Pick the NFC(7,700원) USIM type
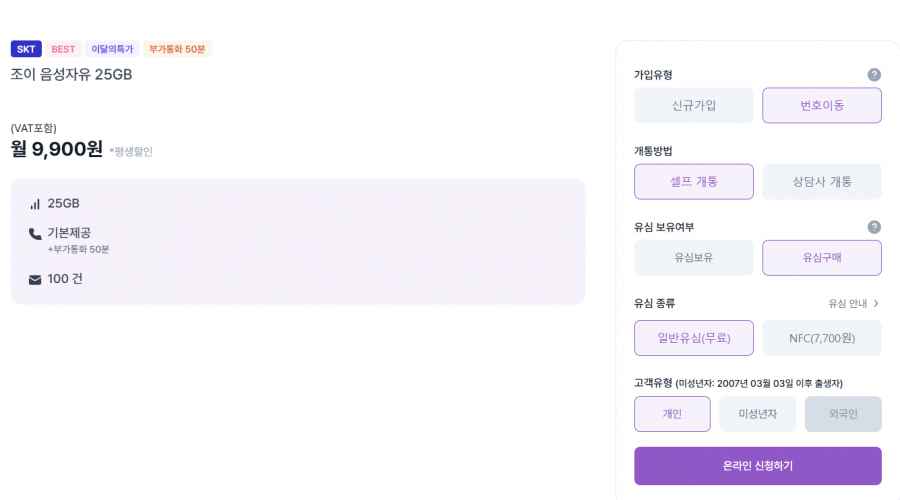Viewport: 900px width, 500px height. pos(822,338)
